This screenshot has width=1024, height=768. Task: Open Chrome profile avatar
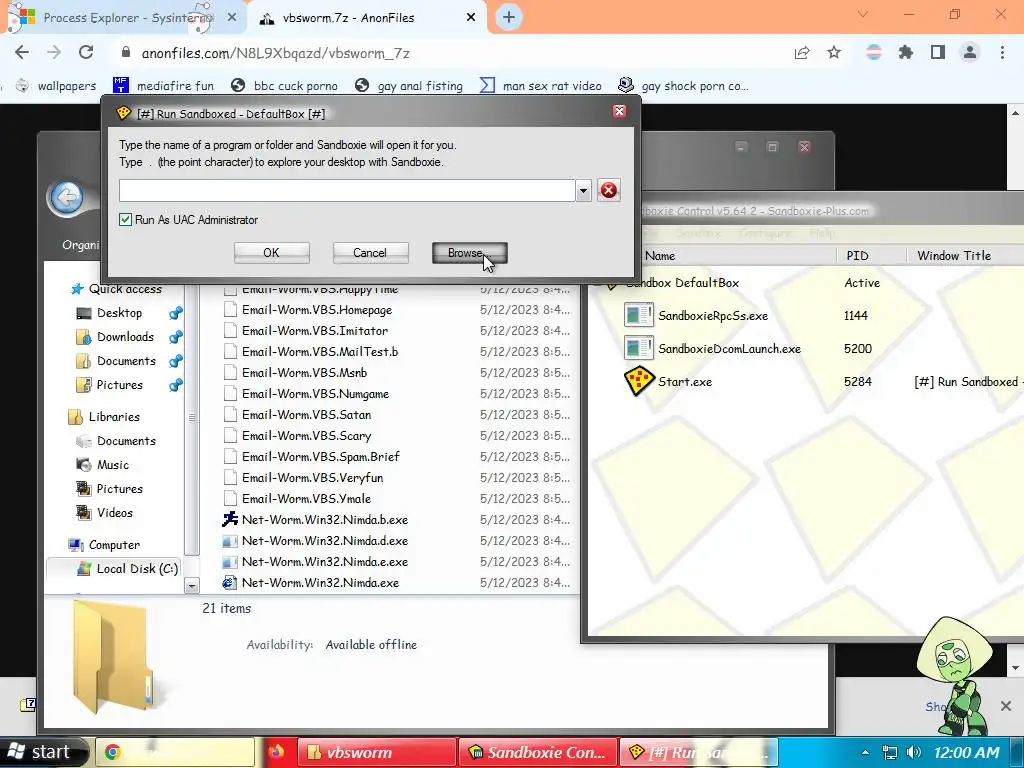(970, 53)
